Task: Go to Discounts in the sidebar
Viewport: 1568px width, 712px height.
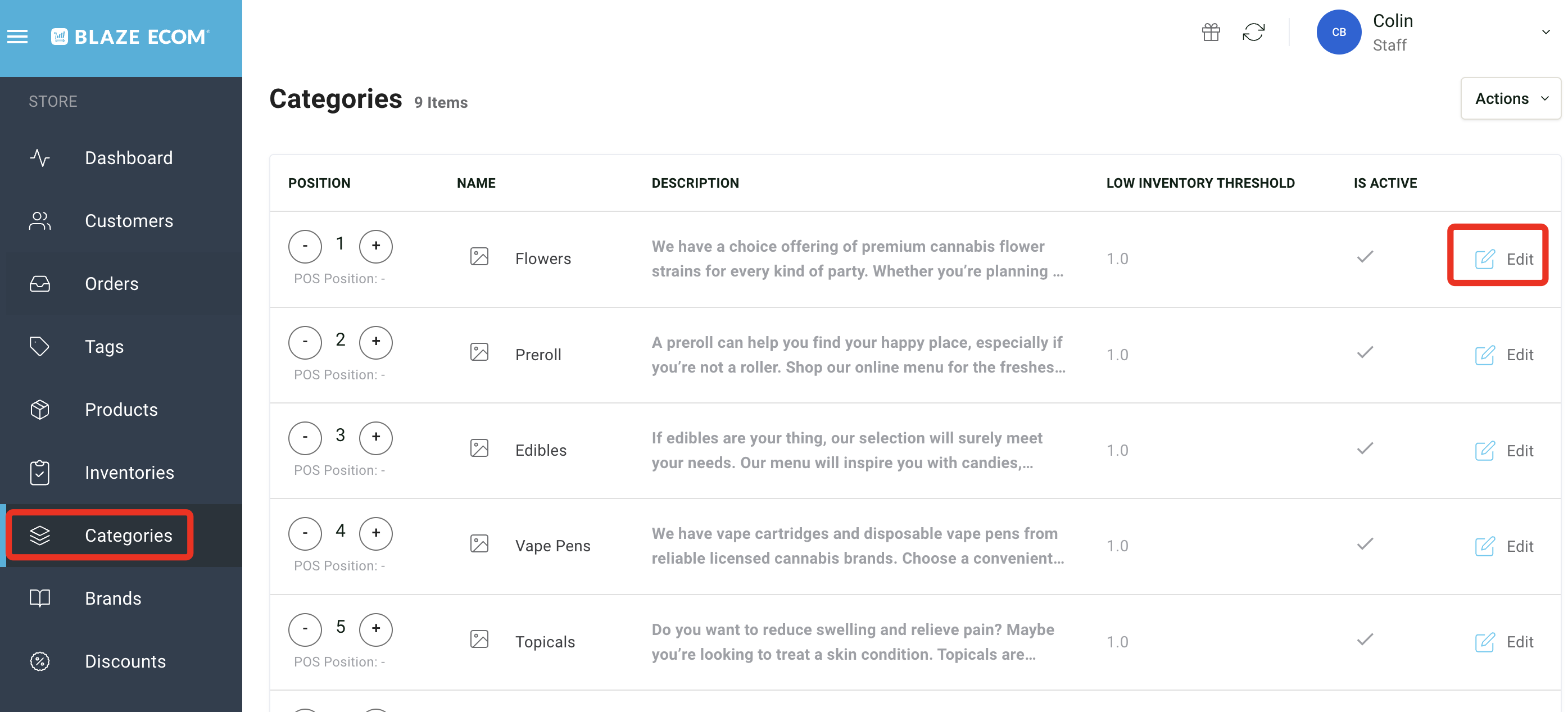Action: 125,661
